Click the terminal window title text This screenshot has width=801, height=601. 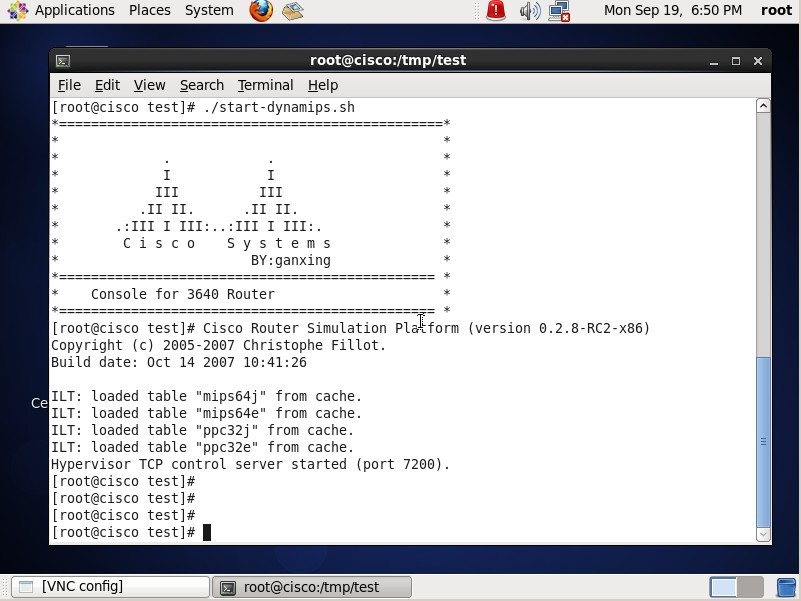388,60
